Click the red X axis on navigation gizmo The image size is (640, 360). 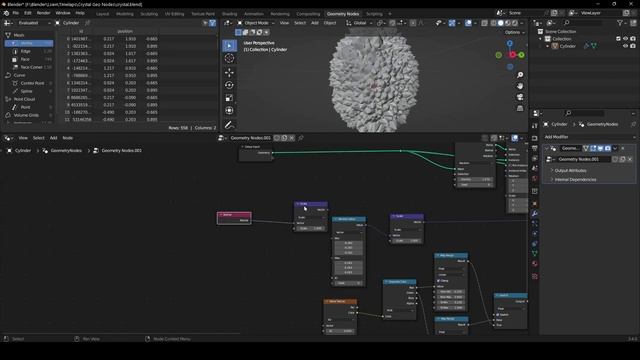(512, 55)
